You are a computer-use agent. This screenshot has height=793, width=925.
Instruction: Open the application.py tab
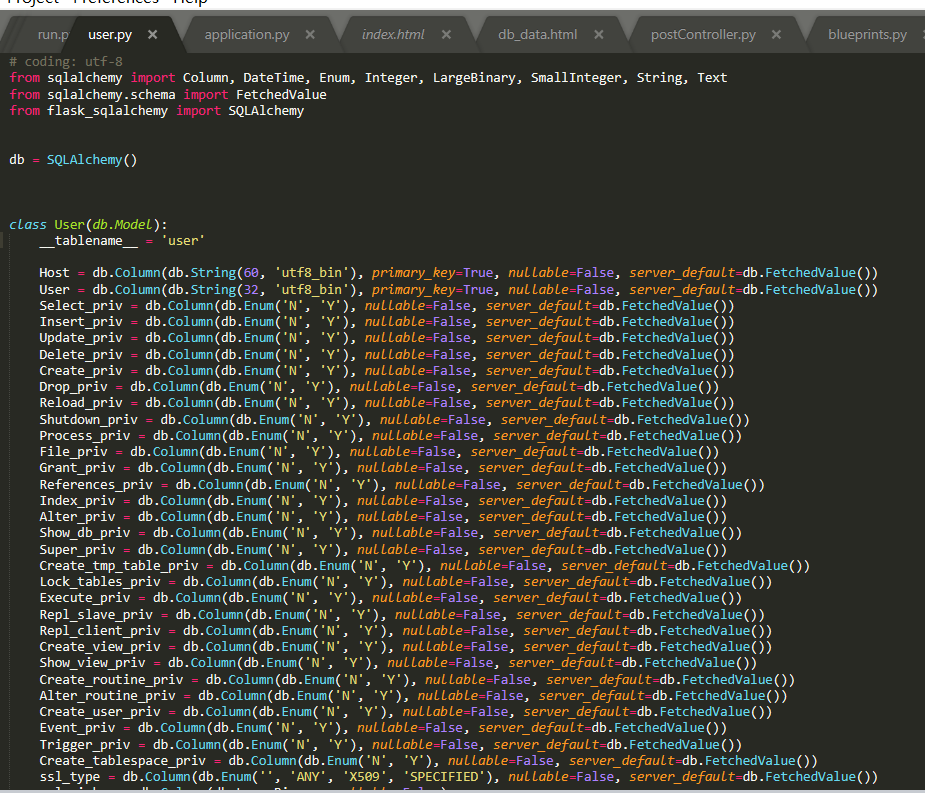coord(247,35)
